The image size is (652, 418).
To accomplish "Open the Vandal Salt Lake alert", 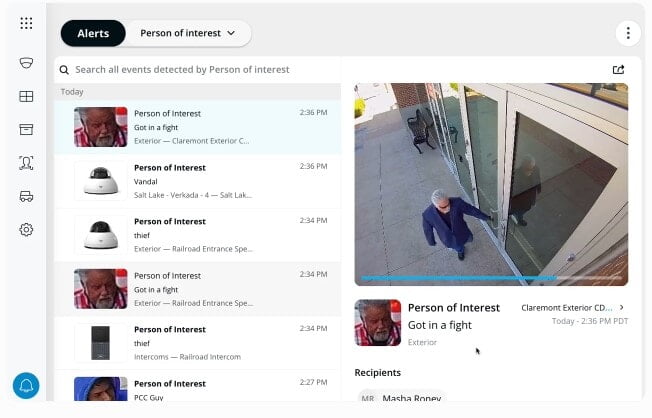I will click(x=198, y=181).
